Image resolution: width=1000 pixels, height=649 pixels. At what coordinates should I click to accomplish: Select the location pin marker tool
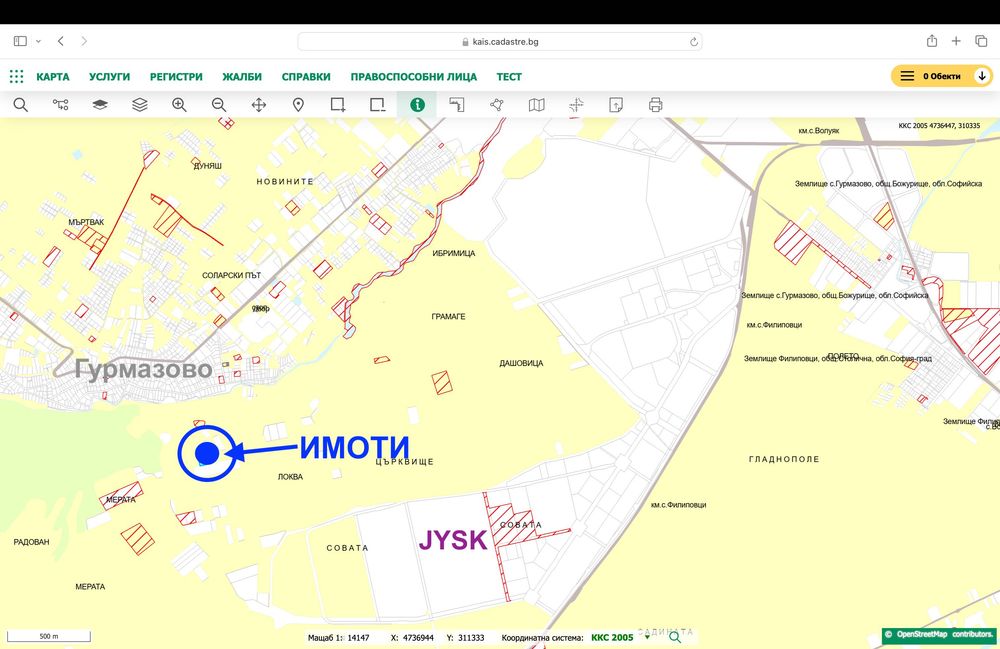pos(298,105)
